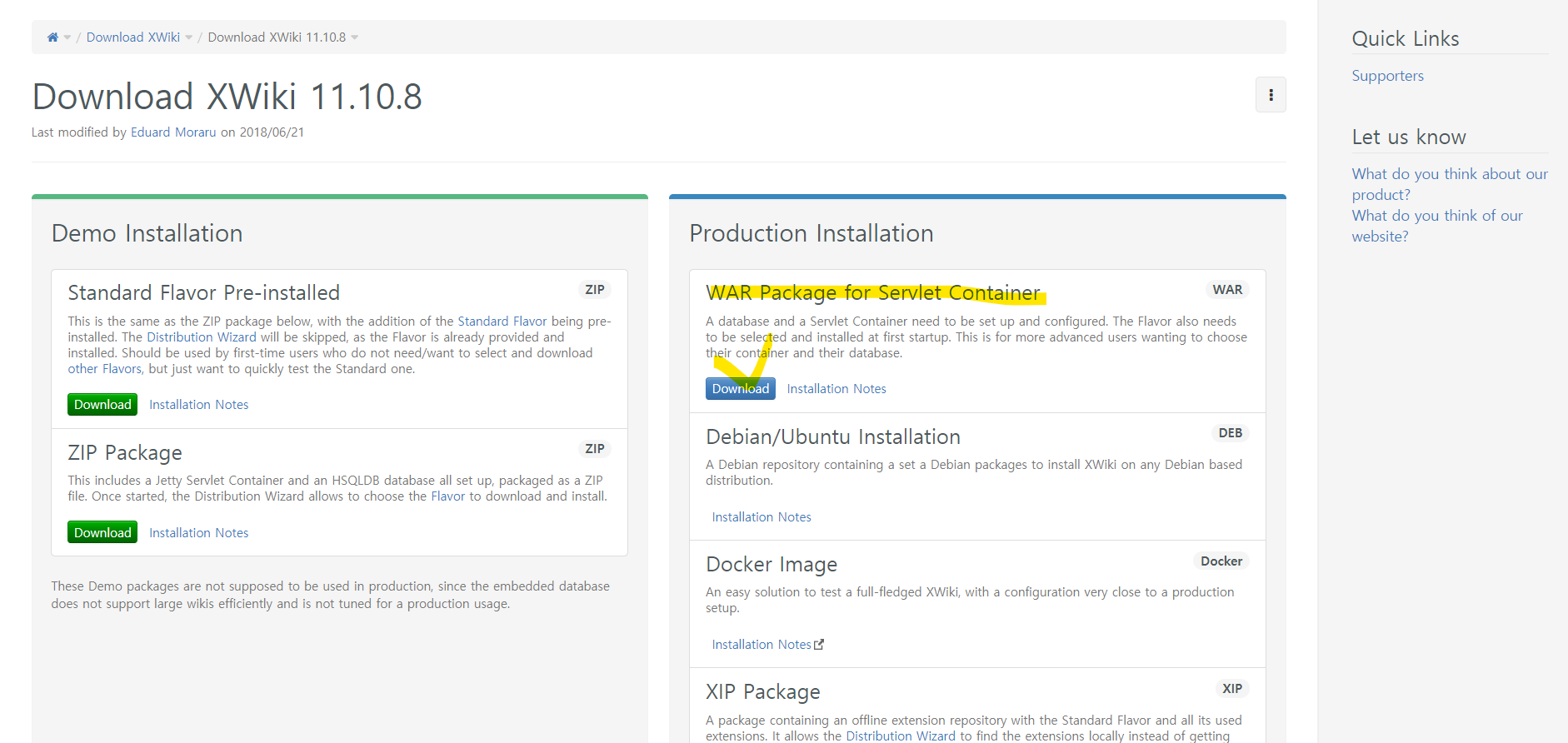Click the XIP badge label
This screenshot has height=743, width=1568.
coord(1232,689)
